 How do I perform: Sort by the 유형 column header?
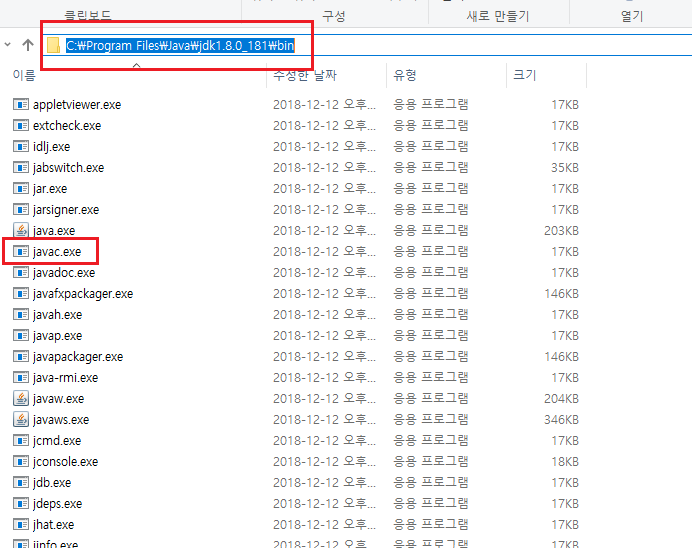pos(405,75)
